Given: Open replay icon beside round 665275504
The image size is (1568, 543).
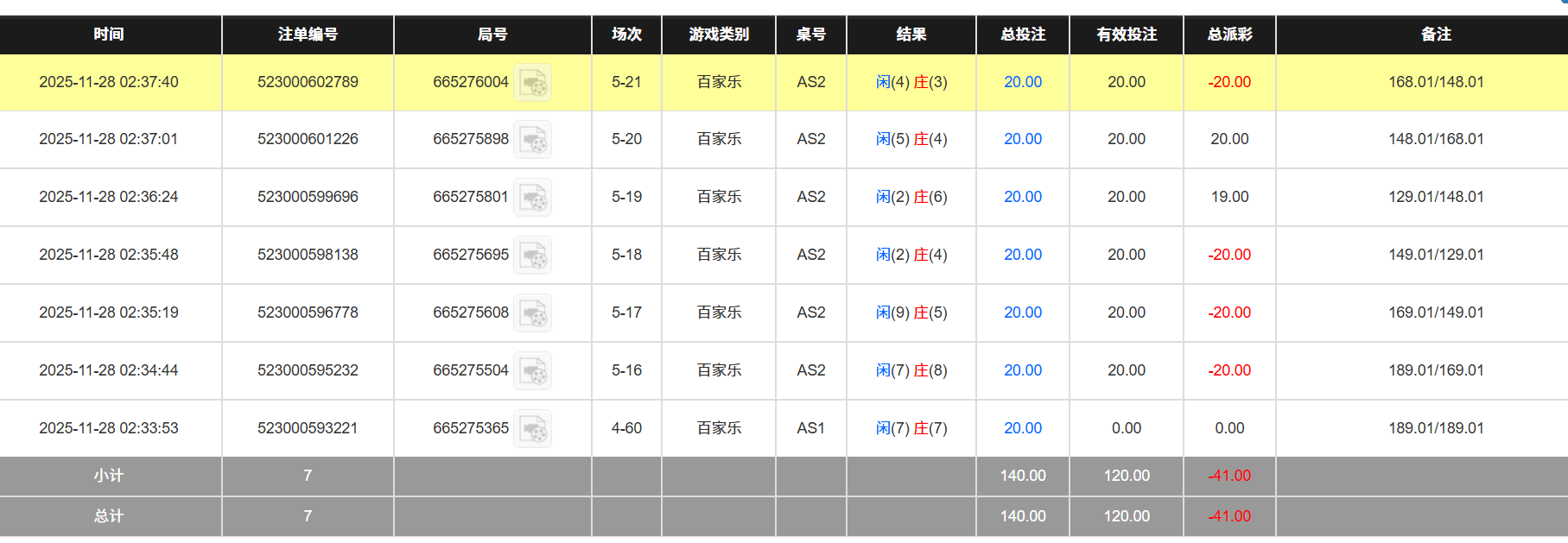Looking at the screenshot, I should tap(532, 371).
